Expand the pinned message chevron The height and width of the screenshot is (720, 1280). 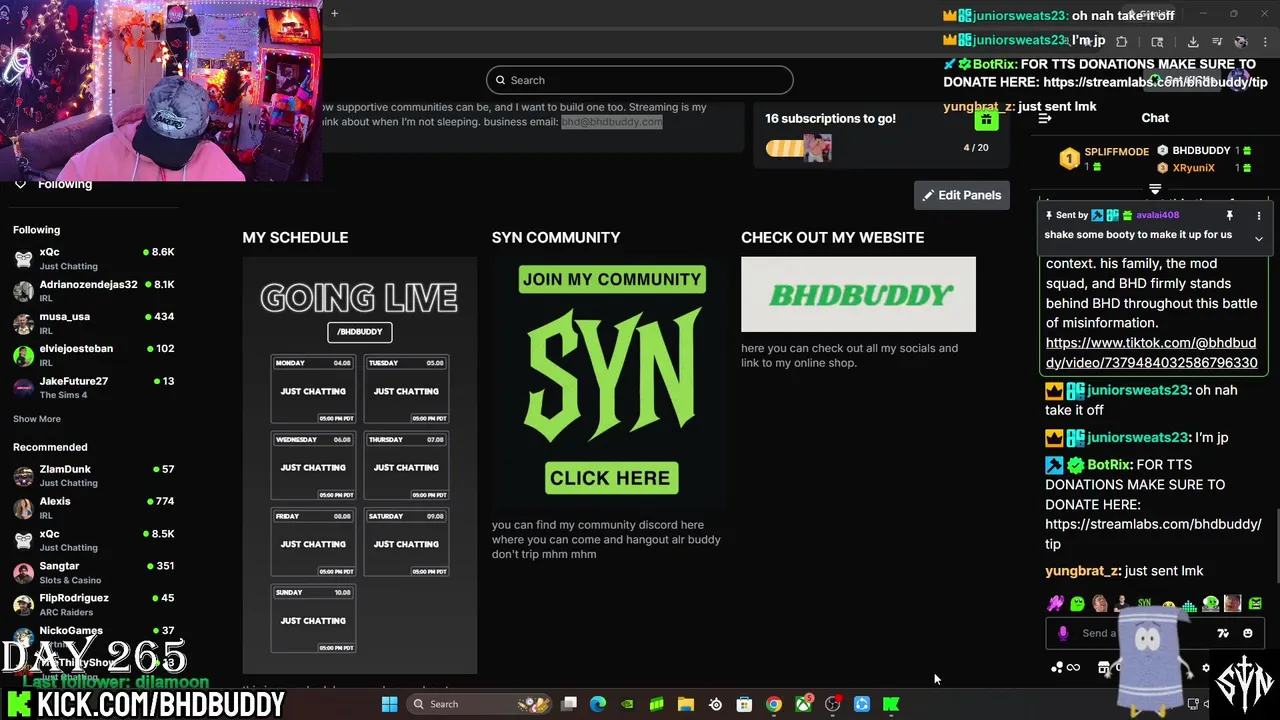coord(1258,238)
